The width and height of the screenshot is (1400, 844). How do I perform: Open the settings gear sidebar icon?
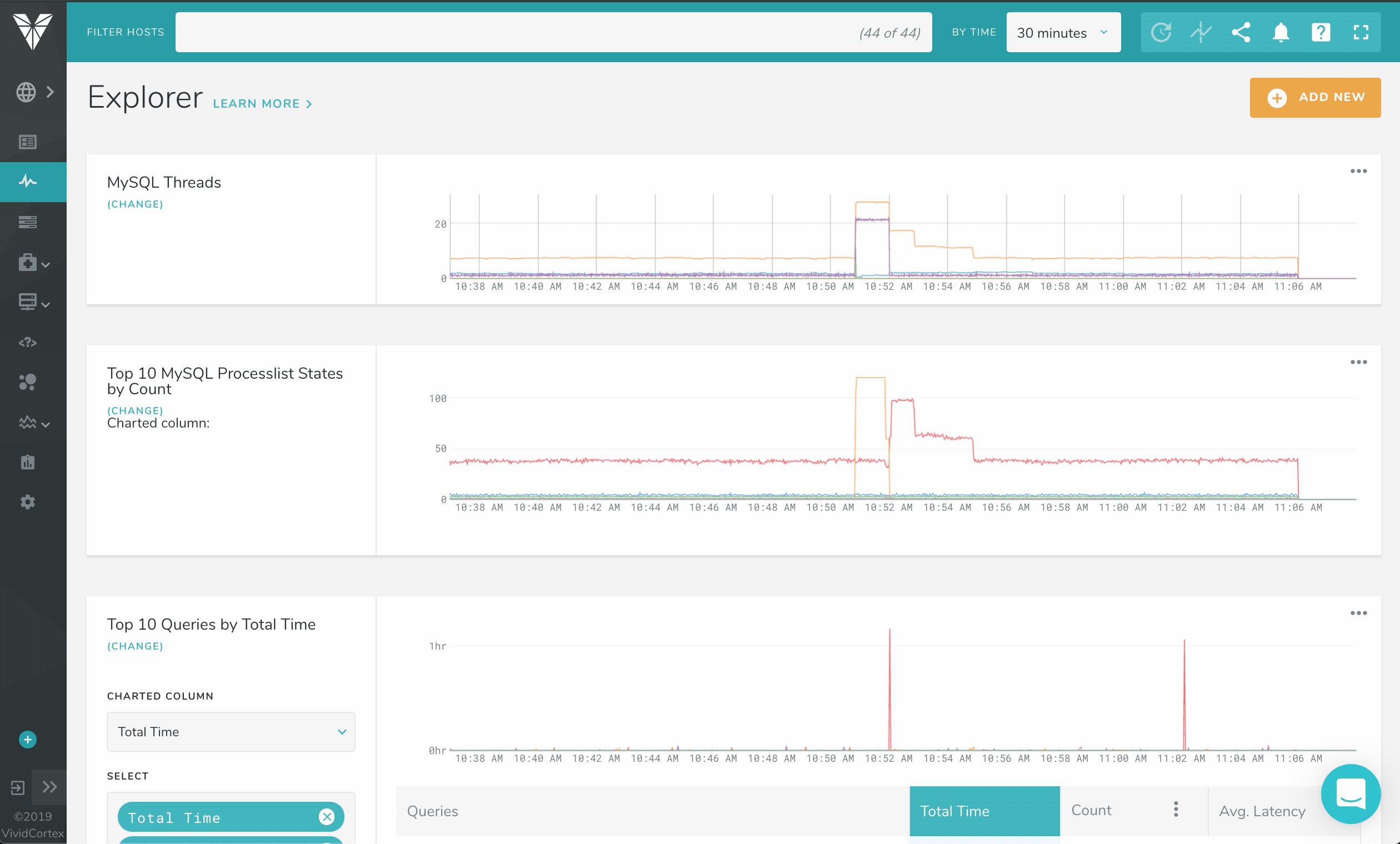[x=27, y=502]
